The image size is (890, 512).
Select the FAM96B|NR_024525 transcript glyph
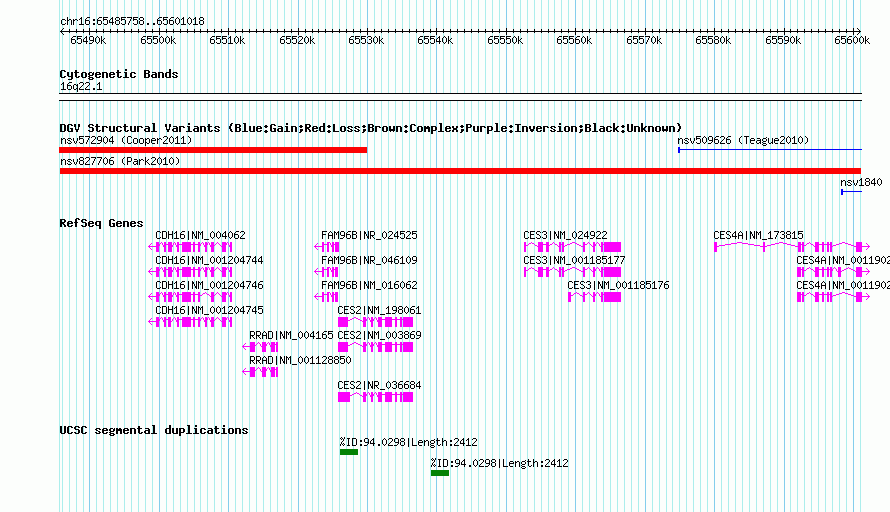click(x=326, y=247)
